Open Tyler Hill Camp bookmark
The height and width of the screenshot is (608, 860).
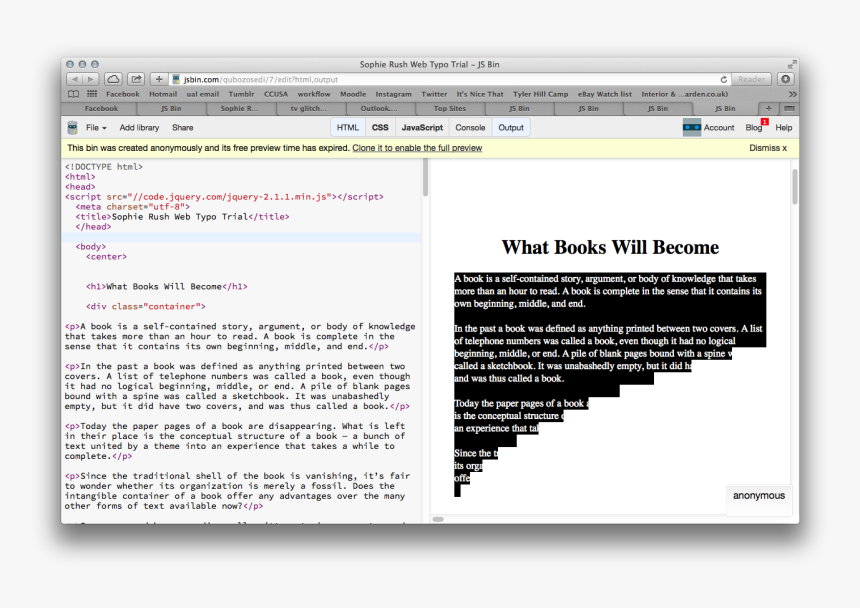click(x=540, y=94)
